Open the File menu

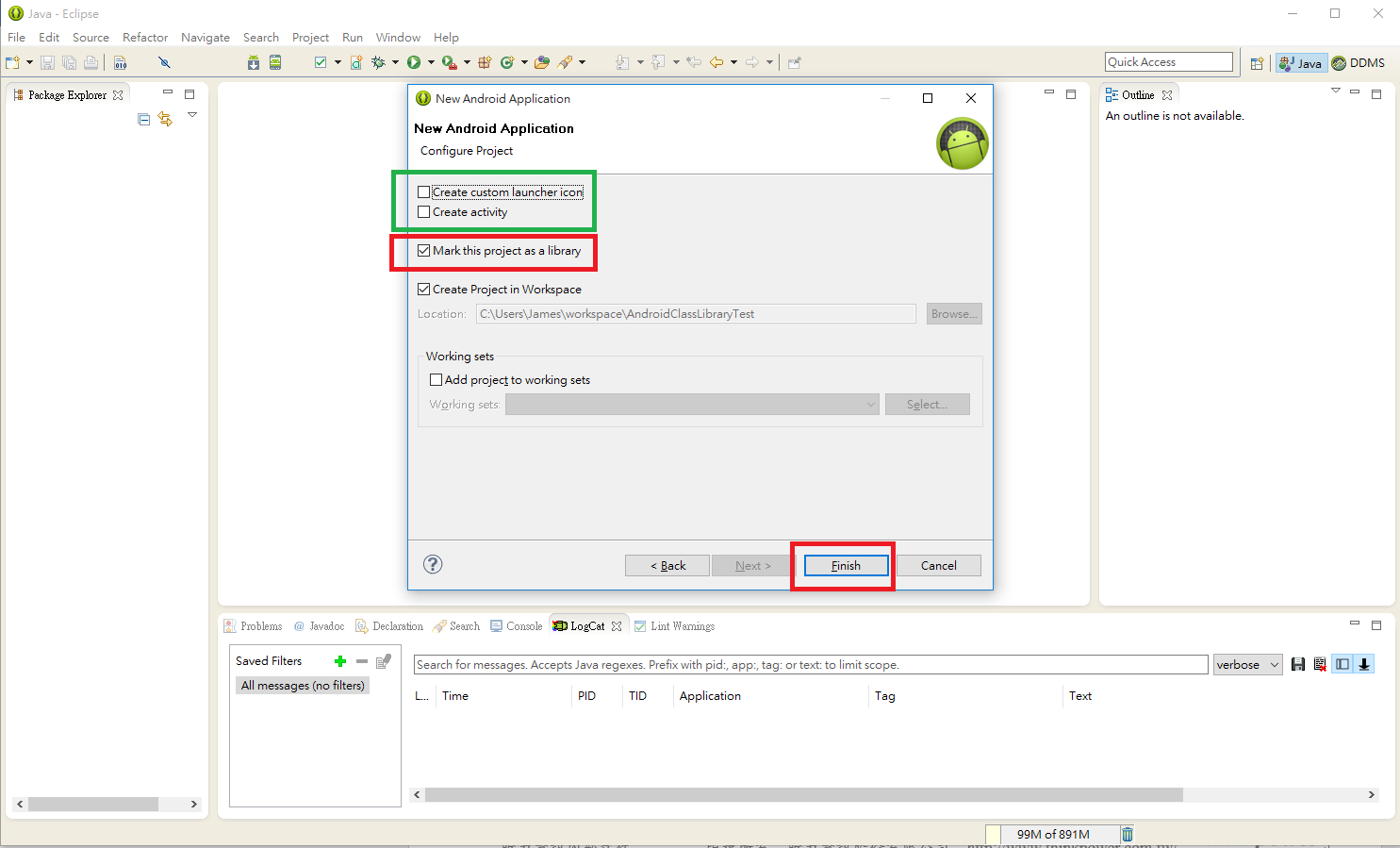coord(17,38)
